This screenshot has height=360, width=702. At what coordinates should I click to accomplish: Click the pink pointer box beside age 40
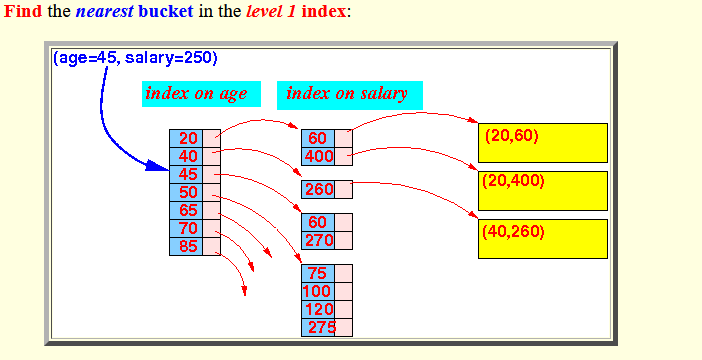point(212,156)
